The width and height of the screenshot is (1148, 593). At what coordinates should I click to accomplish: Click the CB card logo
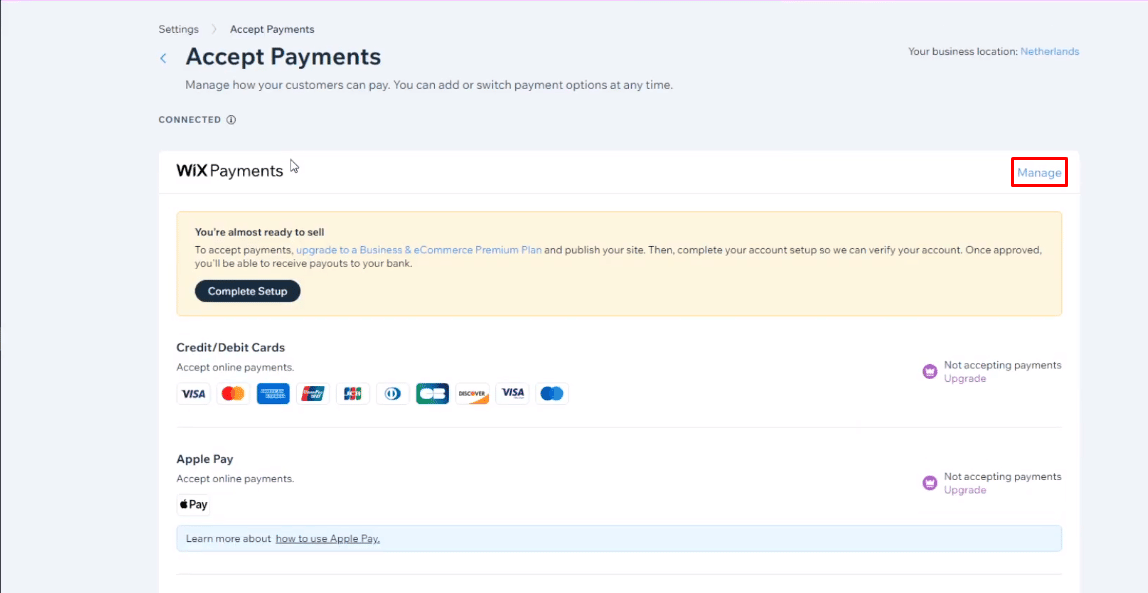[432, 394]
